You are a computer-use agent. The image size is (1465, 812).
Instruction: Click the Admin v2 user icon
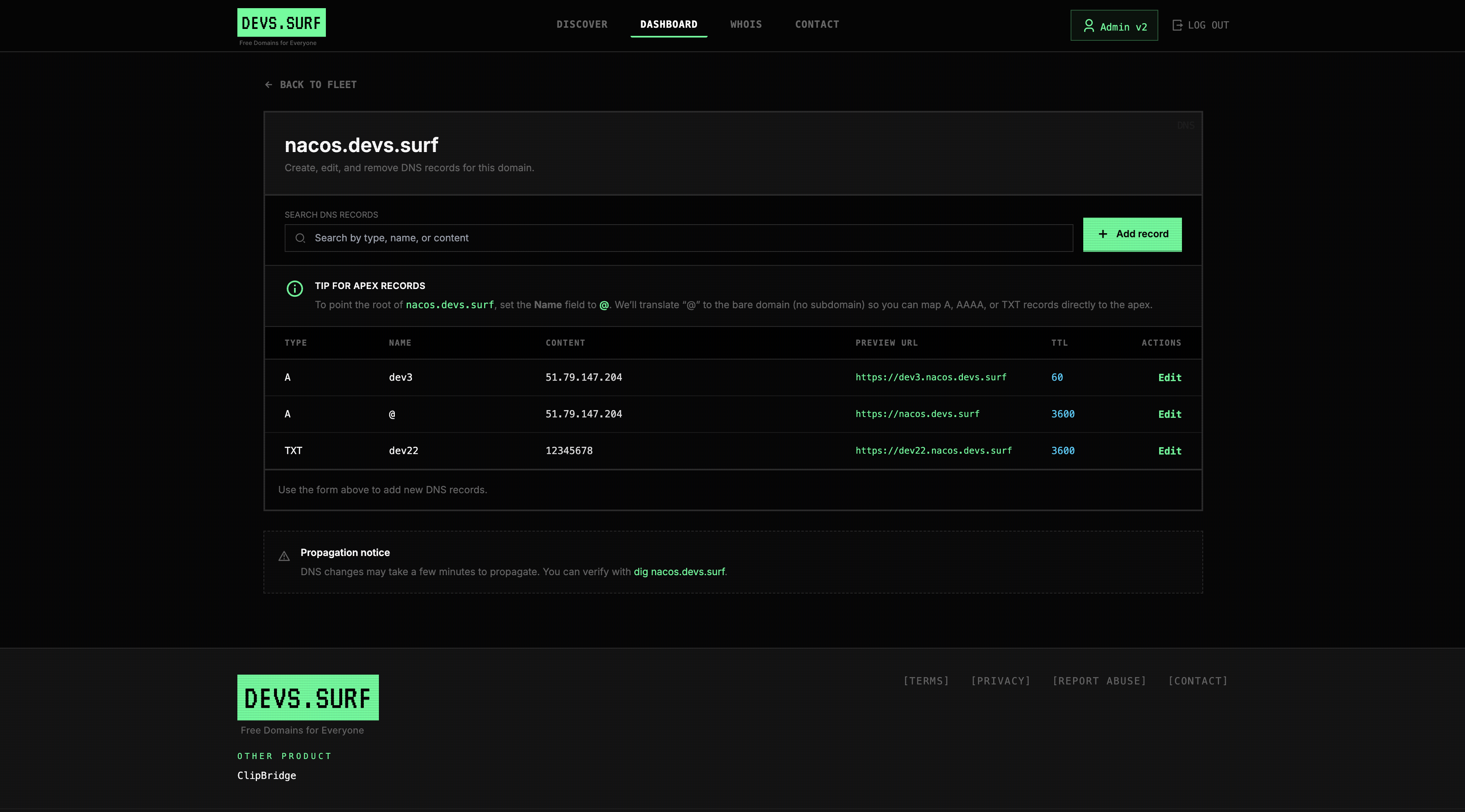[1089, 26]
